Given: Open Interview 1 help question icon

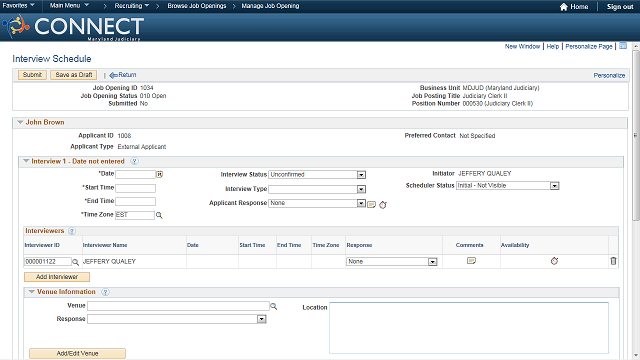Looking at the screenshot, I should (134, 161).
